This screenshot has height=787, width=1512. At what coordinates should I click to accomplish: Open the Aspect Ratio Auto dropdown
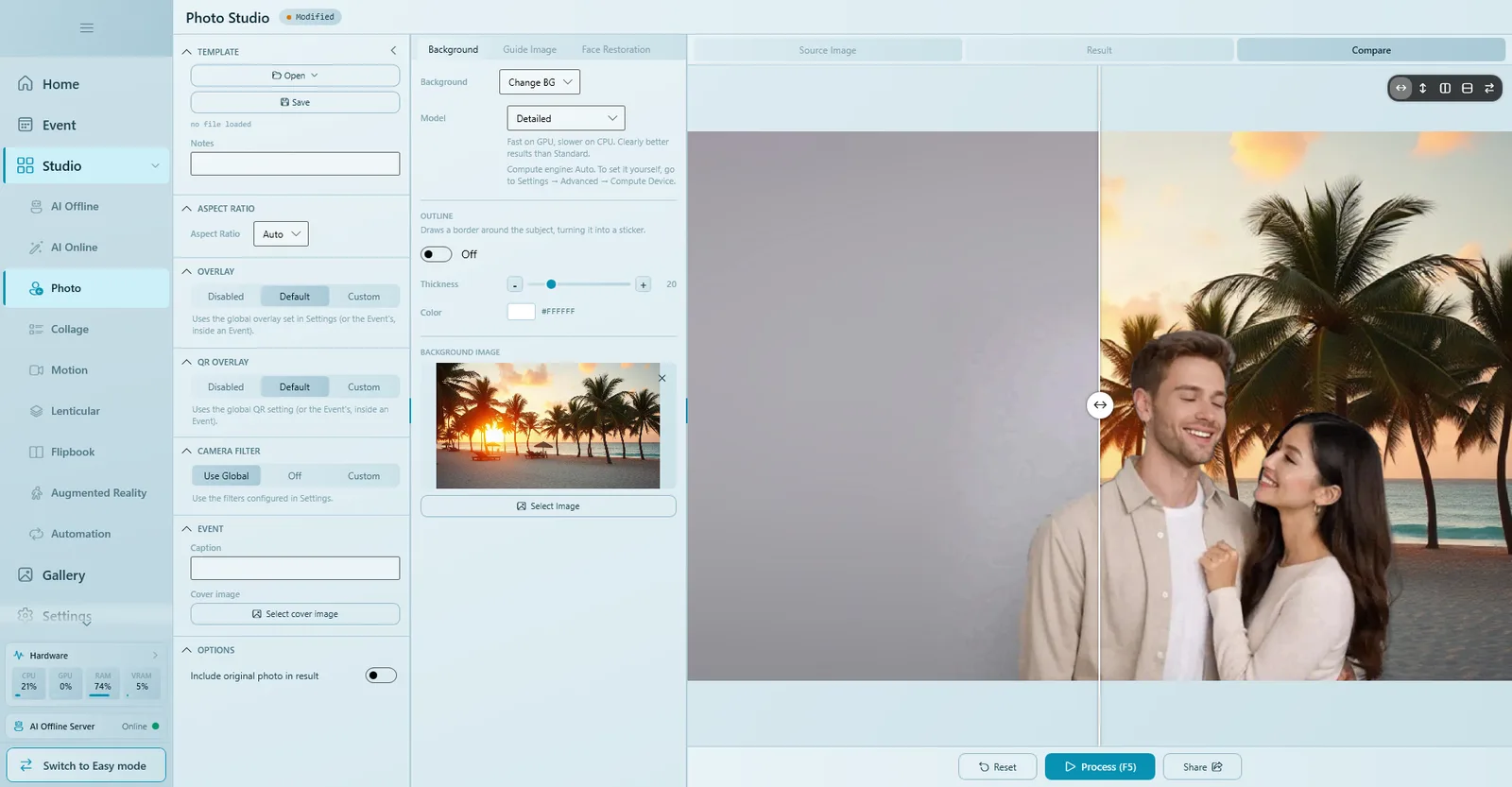click(x=281, y=234)
